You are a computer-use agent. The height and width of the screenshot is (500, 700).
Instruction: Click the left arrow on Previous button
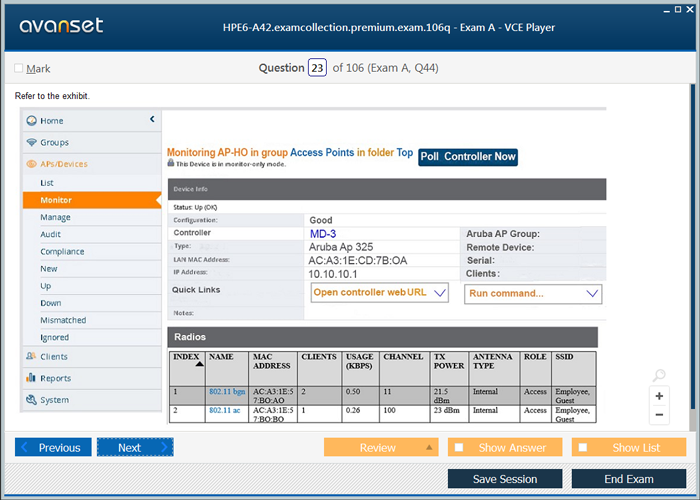[25, 447]
